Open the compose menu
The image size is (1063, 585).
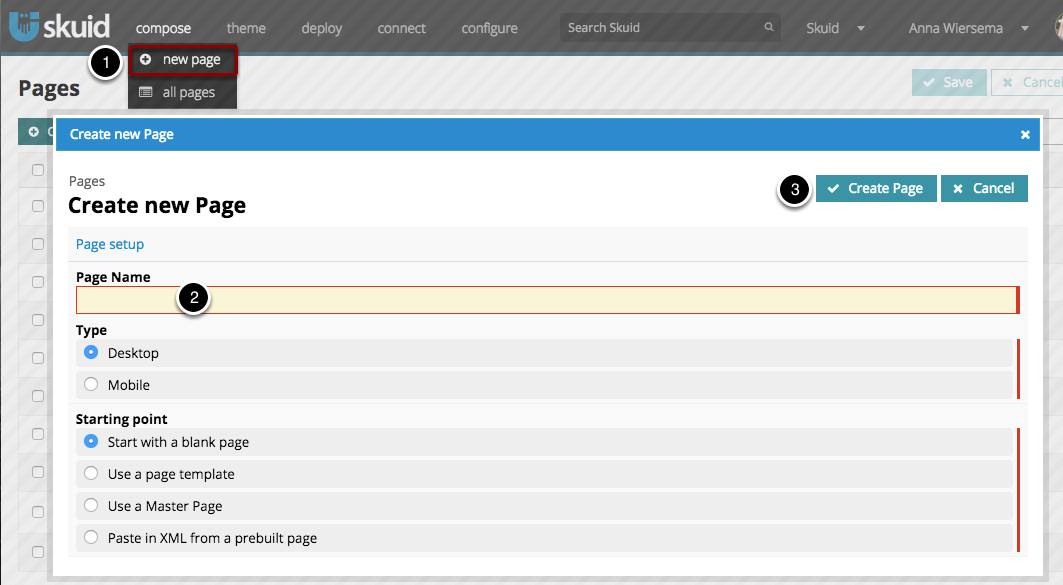pyautogui.click(x=163, y=28)
